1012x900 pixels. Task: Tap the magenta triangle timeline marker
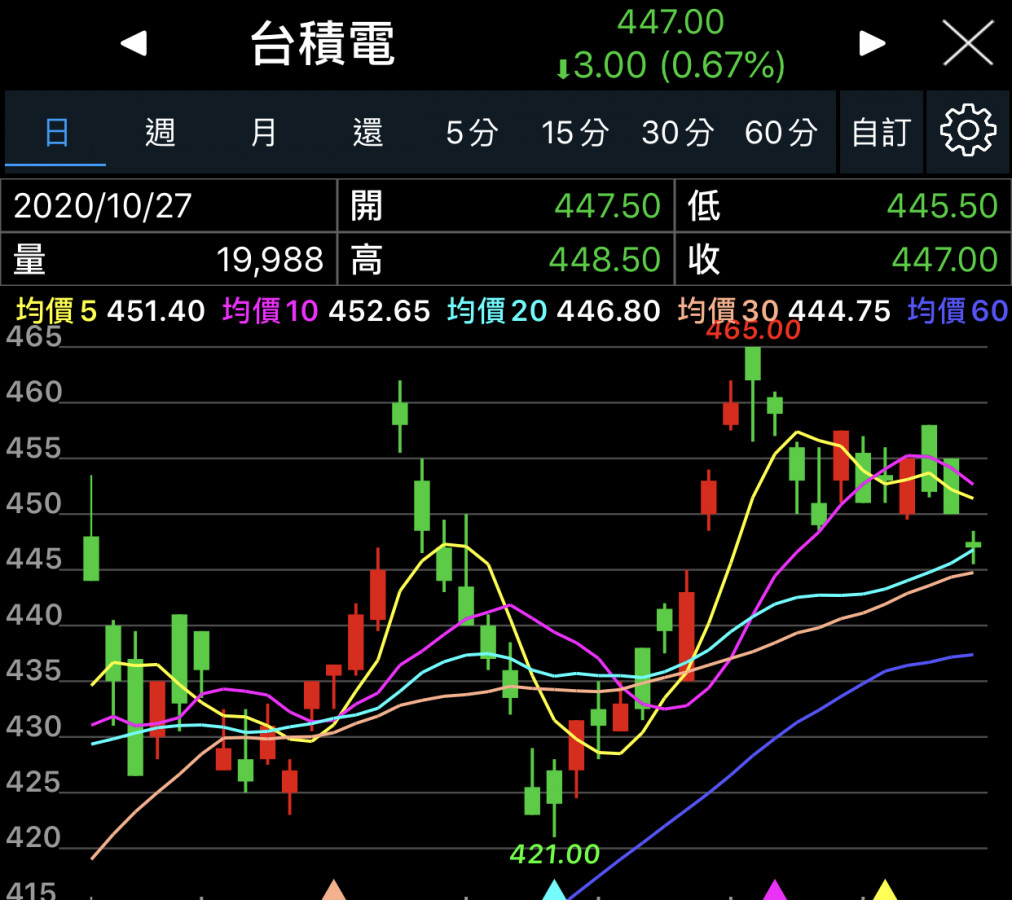click(x=774, y=889)
